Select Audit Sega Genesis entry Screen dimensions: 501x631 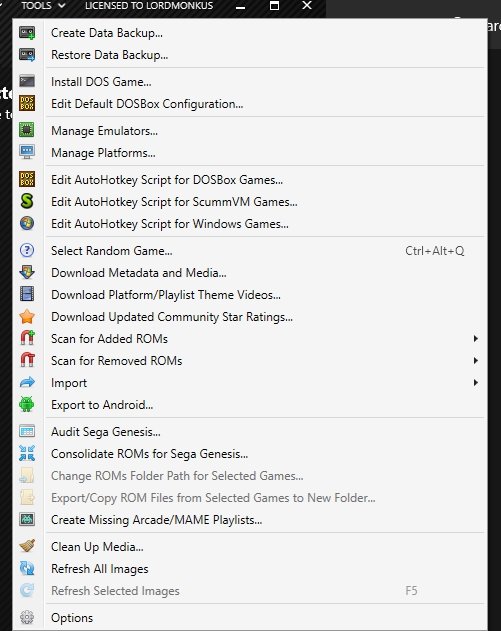[105, 432]
